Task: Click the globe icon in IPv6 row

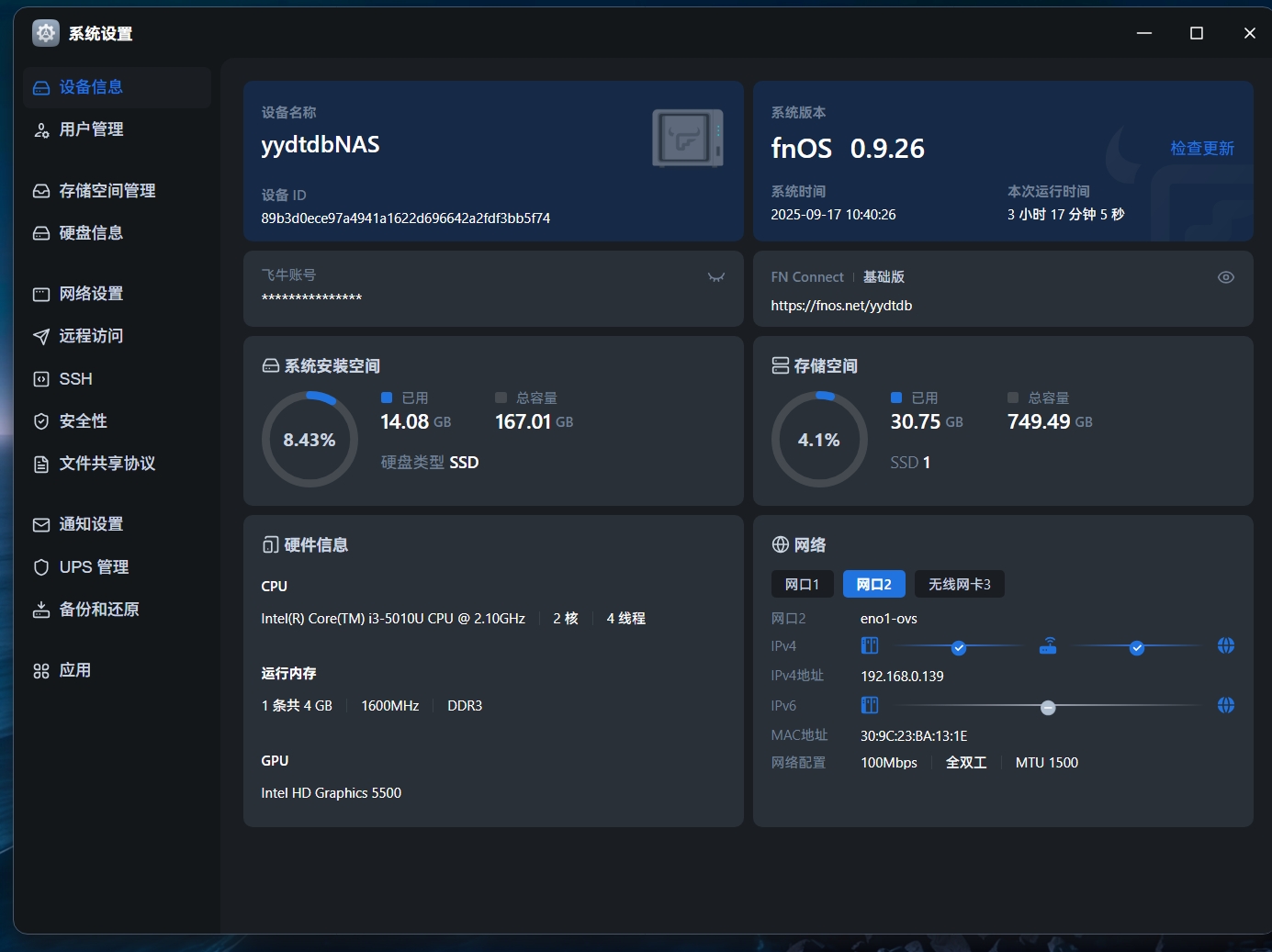Action: click(1225, 706)
